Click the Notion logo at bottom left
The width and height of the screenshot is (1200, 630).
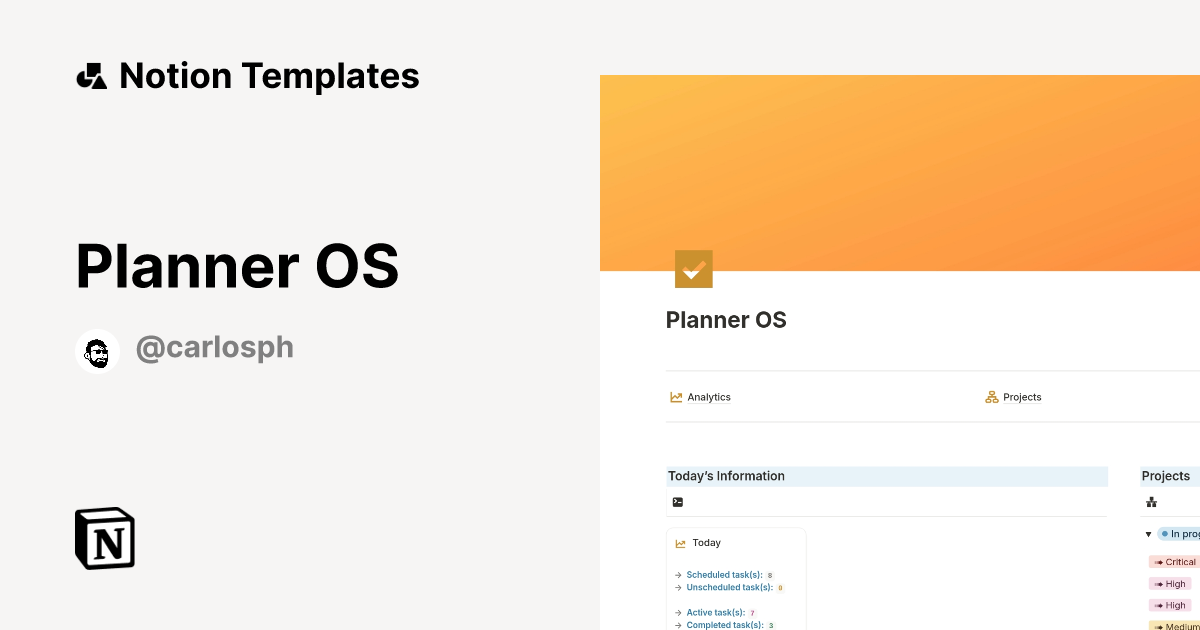(x=103, y=538)
